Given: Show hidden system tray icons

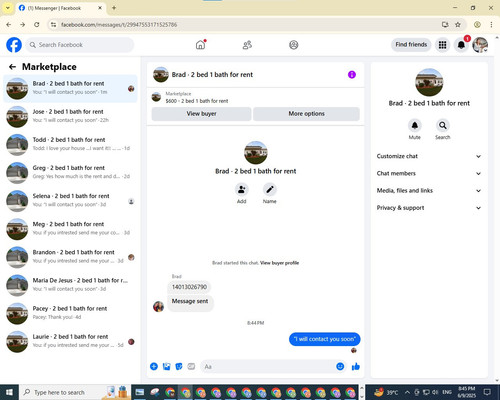Looking at the screenshot, I should point(407,392).
